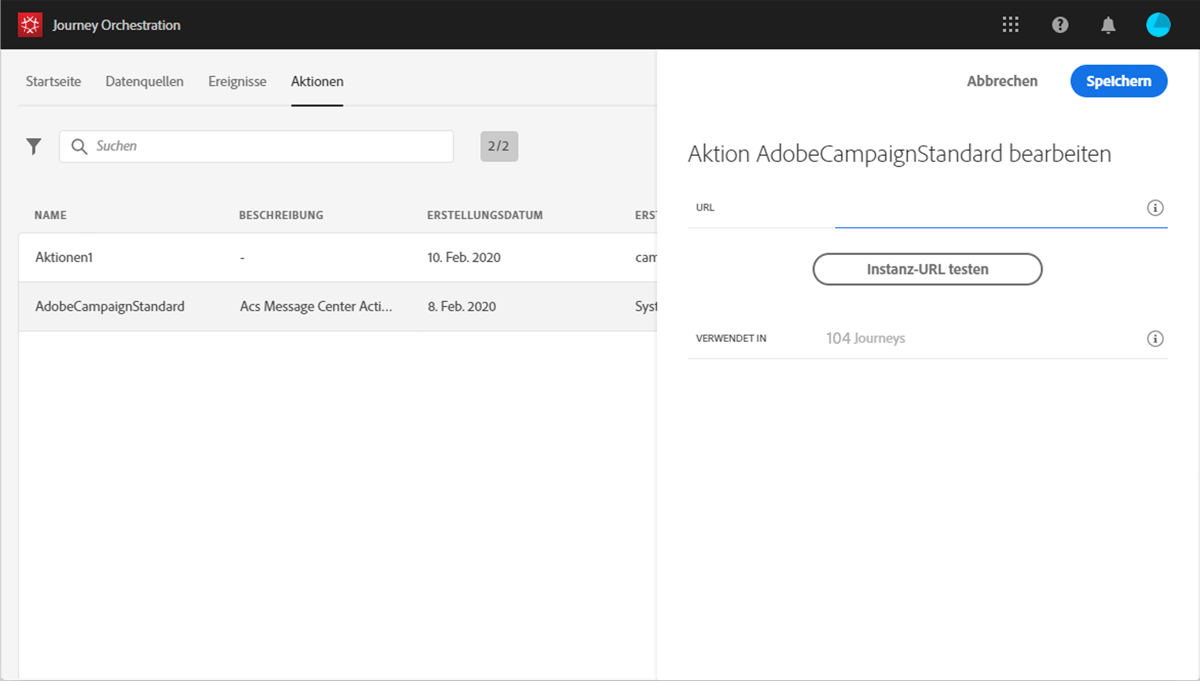Viewport: 1200px width, 681px height.
Task: Sort by the ERSTELLUNGSDATUM column header
Action: coord(484,215)
